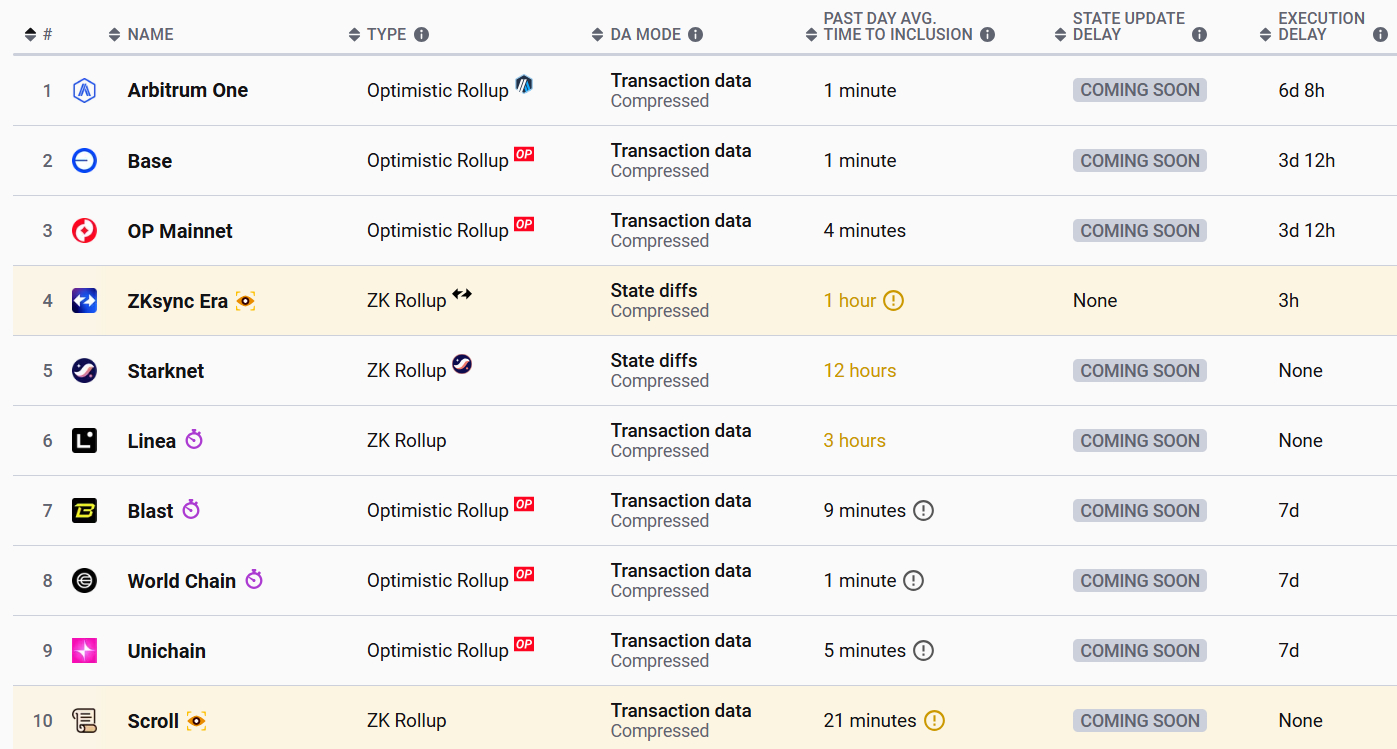Click Scroll's 21 minutes warning icon
This screenshot has width=1397, height=749.
point(934,720)
